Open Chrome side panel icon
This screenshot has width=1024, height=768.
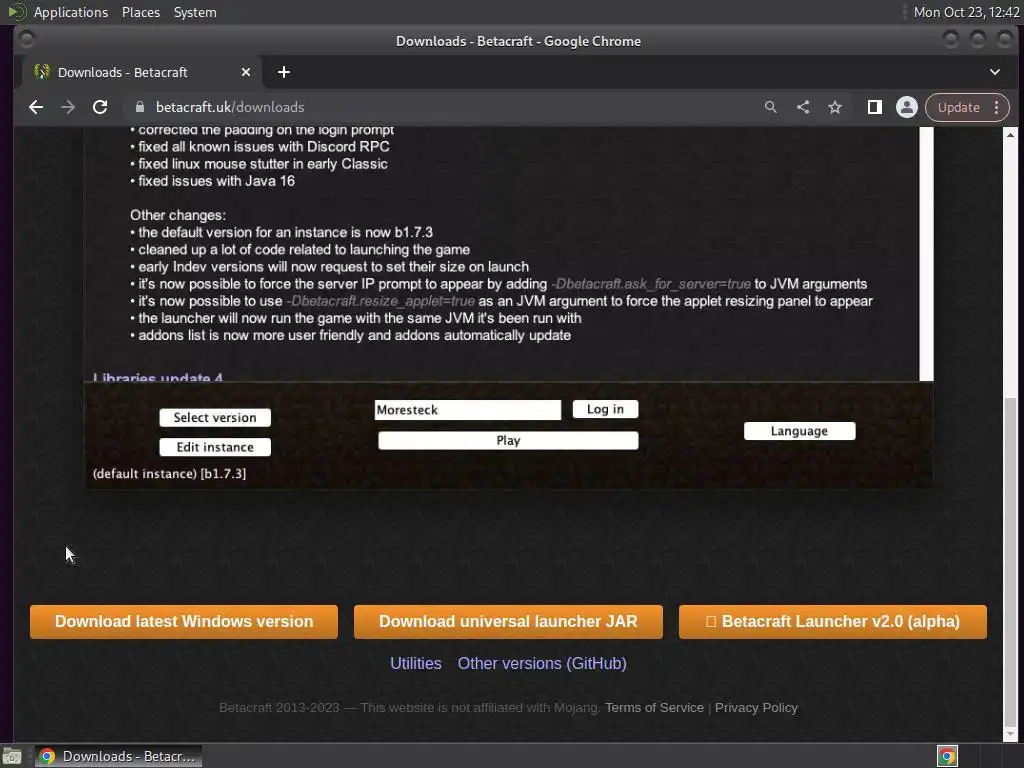pyautogui.click(x=874, y=107)
